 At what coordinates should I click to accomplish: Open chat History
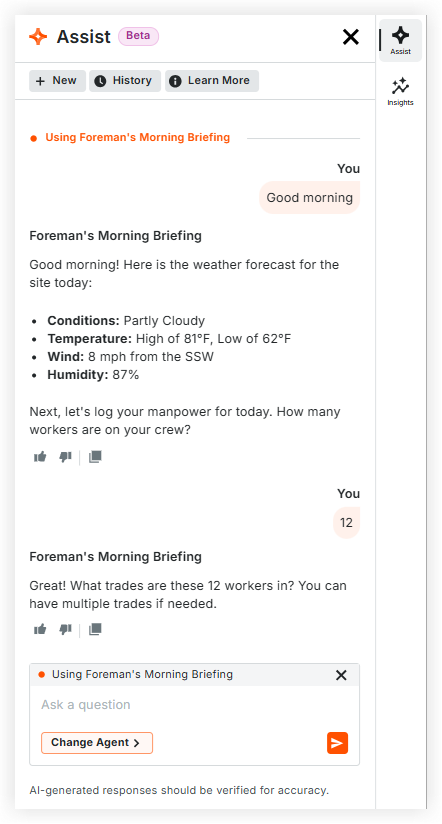(x=125, y=81)
